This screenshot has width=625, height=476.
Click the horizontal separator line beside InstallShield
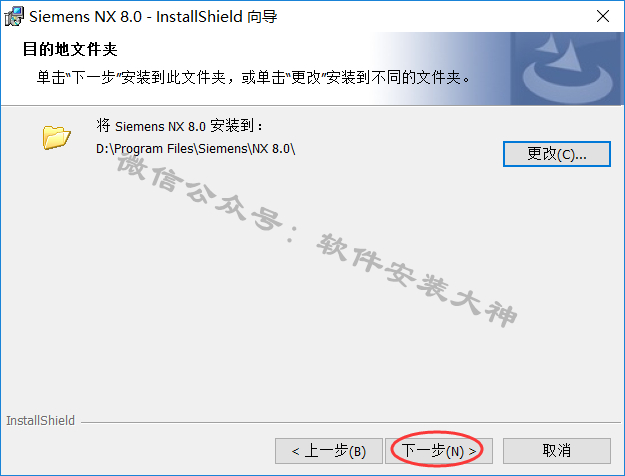[351, 422]
